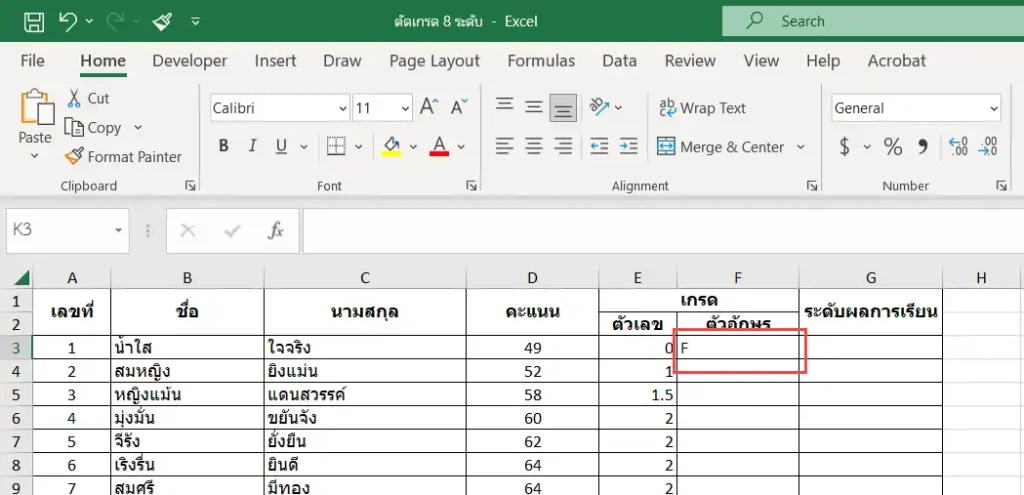
Task: Click the Cut button
Action: tap(89, 99)
